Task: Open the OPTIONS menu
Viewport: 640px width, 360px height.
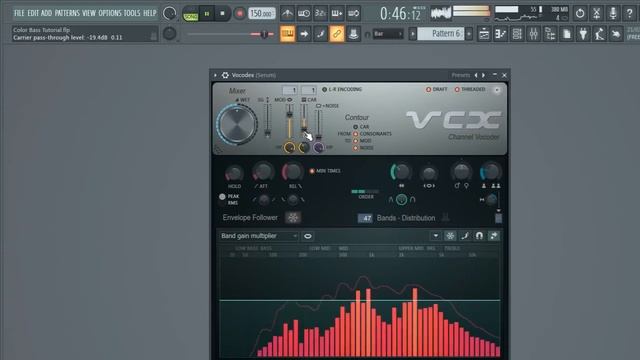Action: pos(110,13)
